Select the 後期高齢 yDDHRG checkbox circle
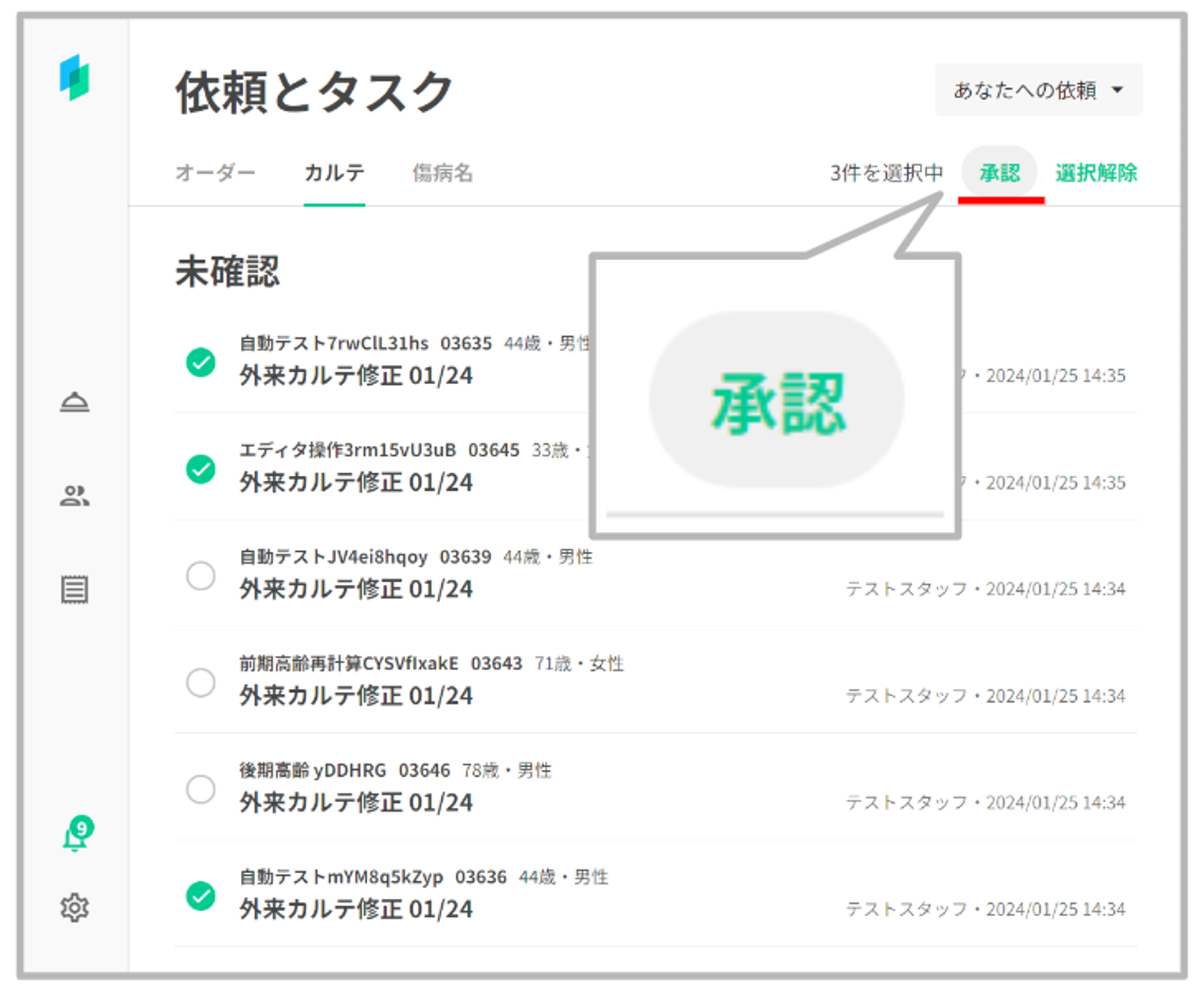 point(200,789)
